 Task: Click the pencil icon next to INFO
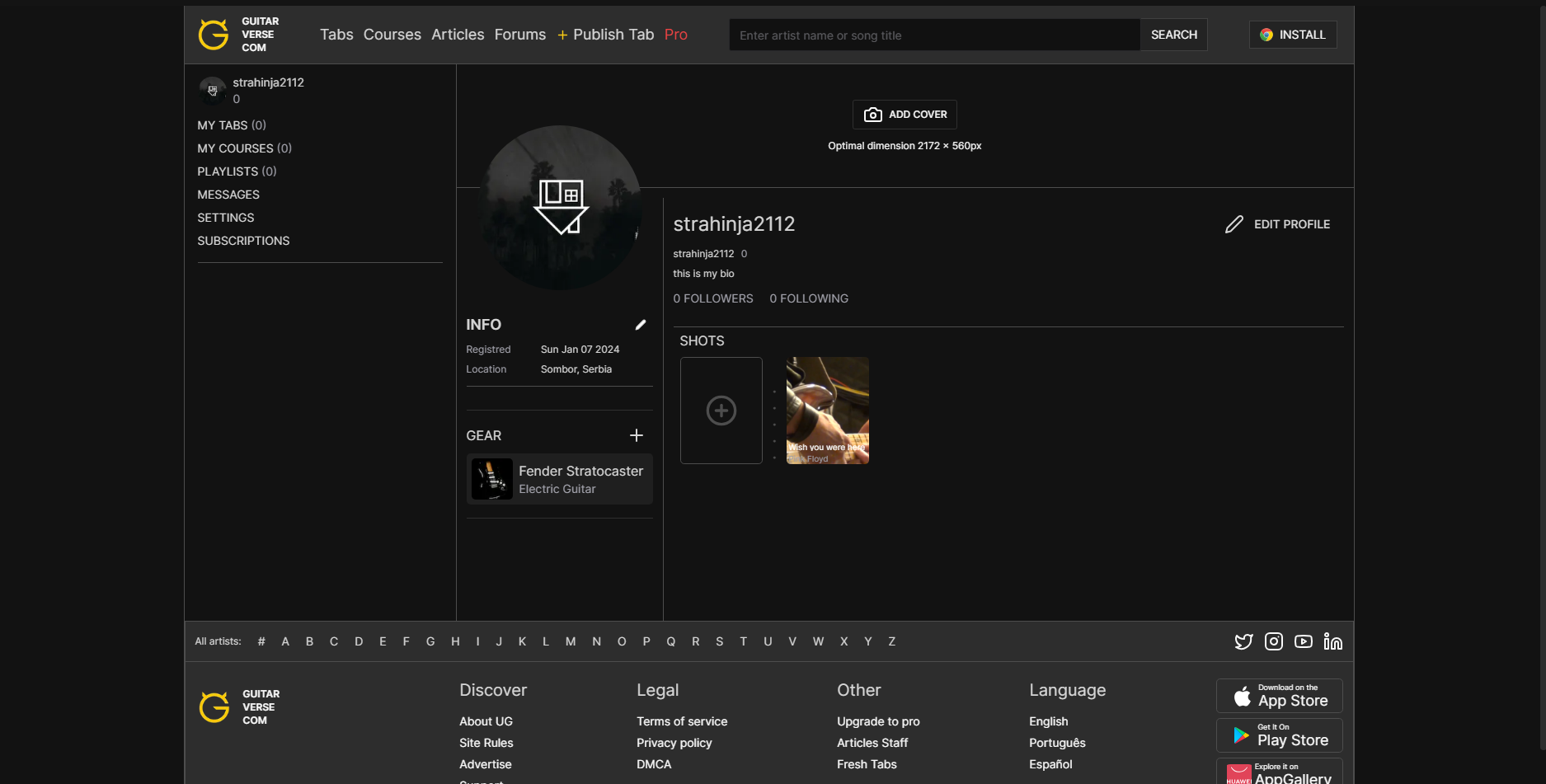[641, 325]
